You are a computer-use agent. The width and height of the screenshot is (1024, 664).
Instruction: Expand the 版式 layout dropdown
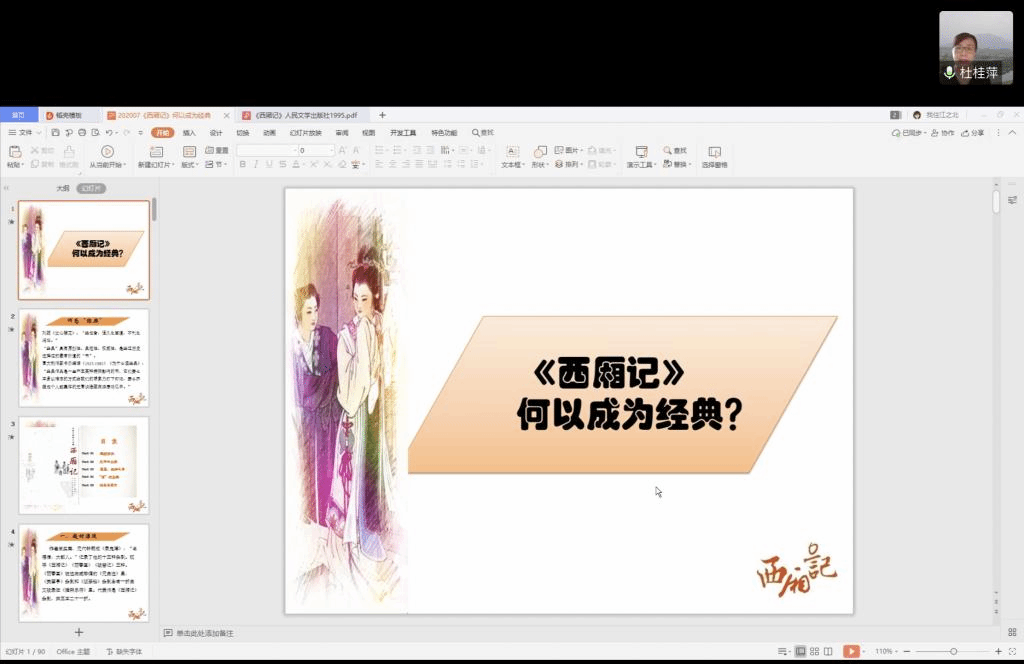pyautogui.click(x=189, y=164)
